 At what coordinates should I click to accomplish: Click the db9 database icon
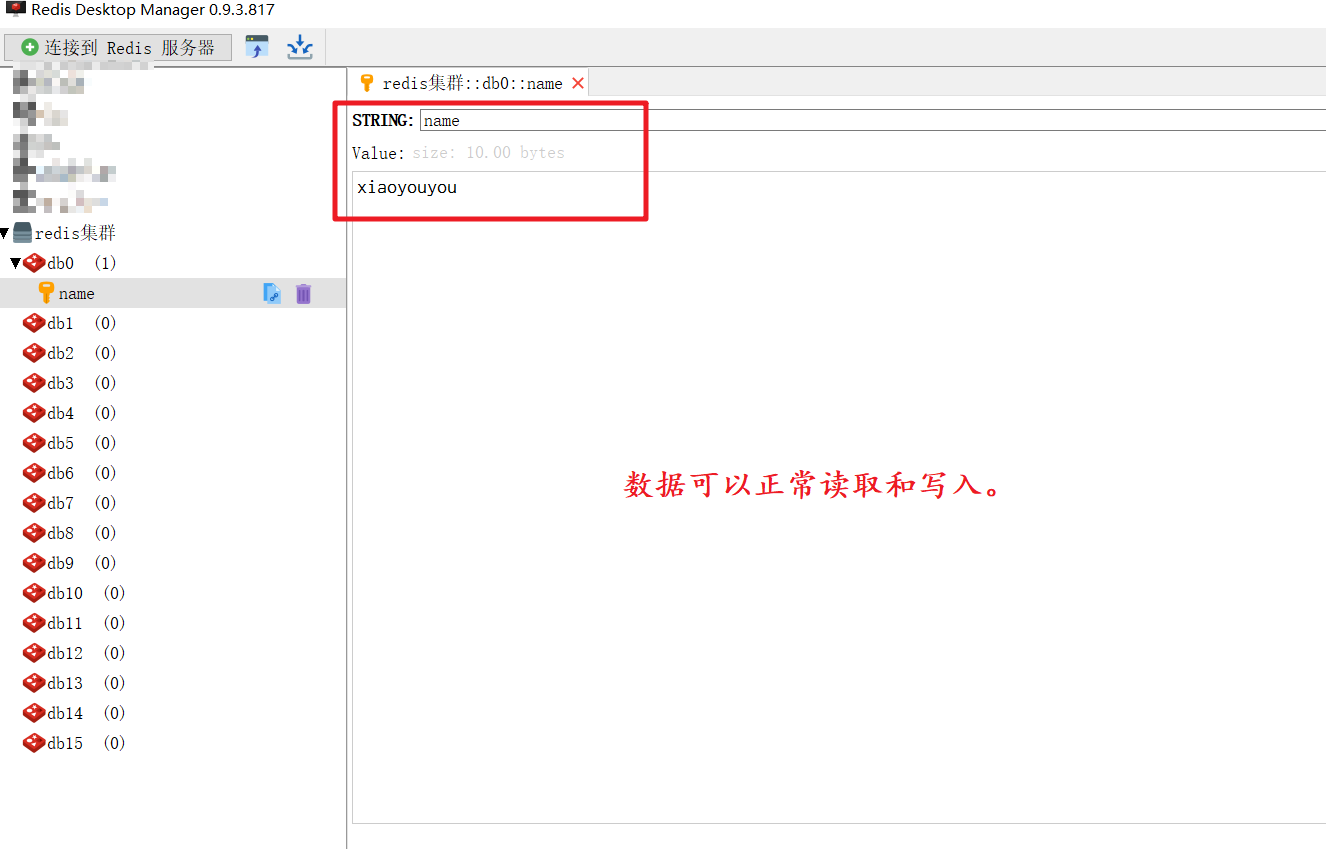[x=34, y=563]
